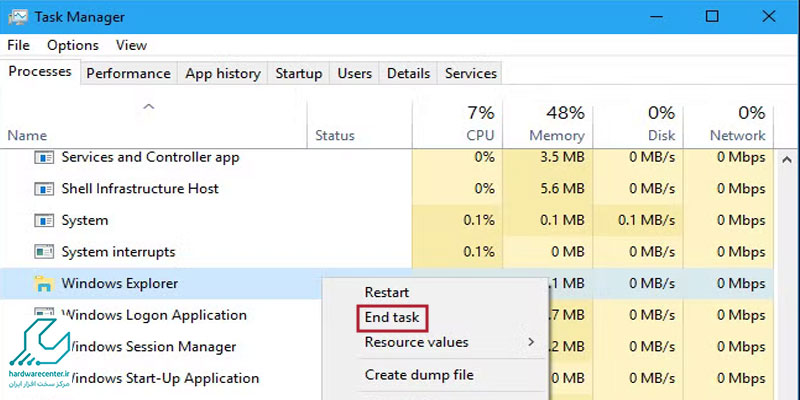Sort by the Status column header
Screen dimensions: 800x400
[x=335, y=136]
